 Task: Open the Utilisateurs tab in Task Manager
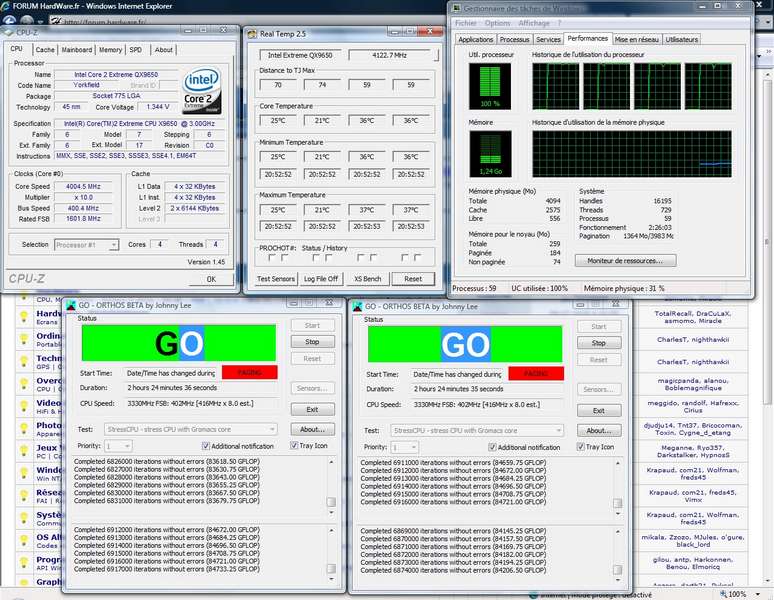click(x=681, y=39)
